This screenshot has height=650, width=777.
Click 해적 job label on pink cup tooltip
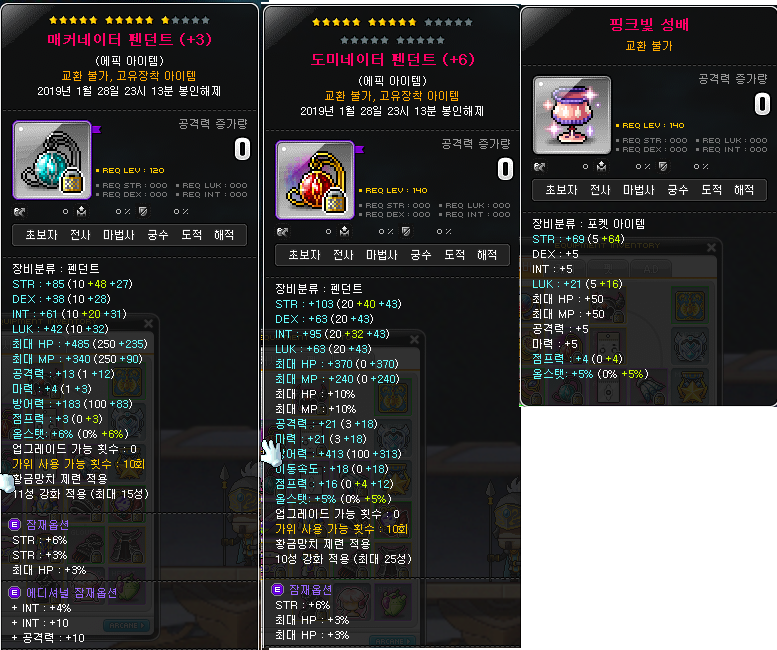tap(744, 190)
